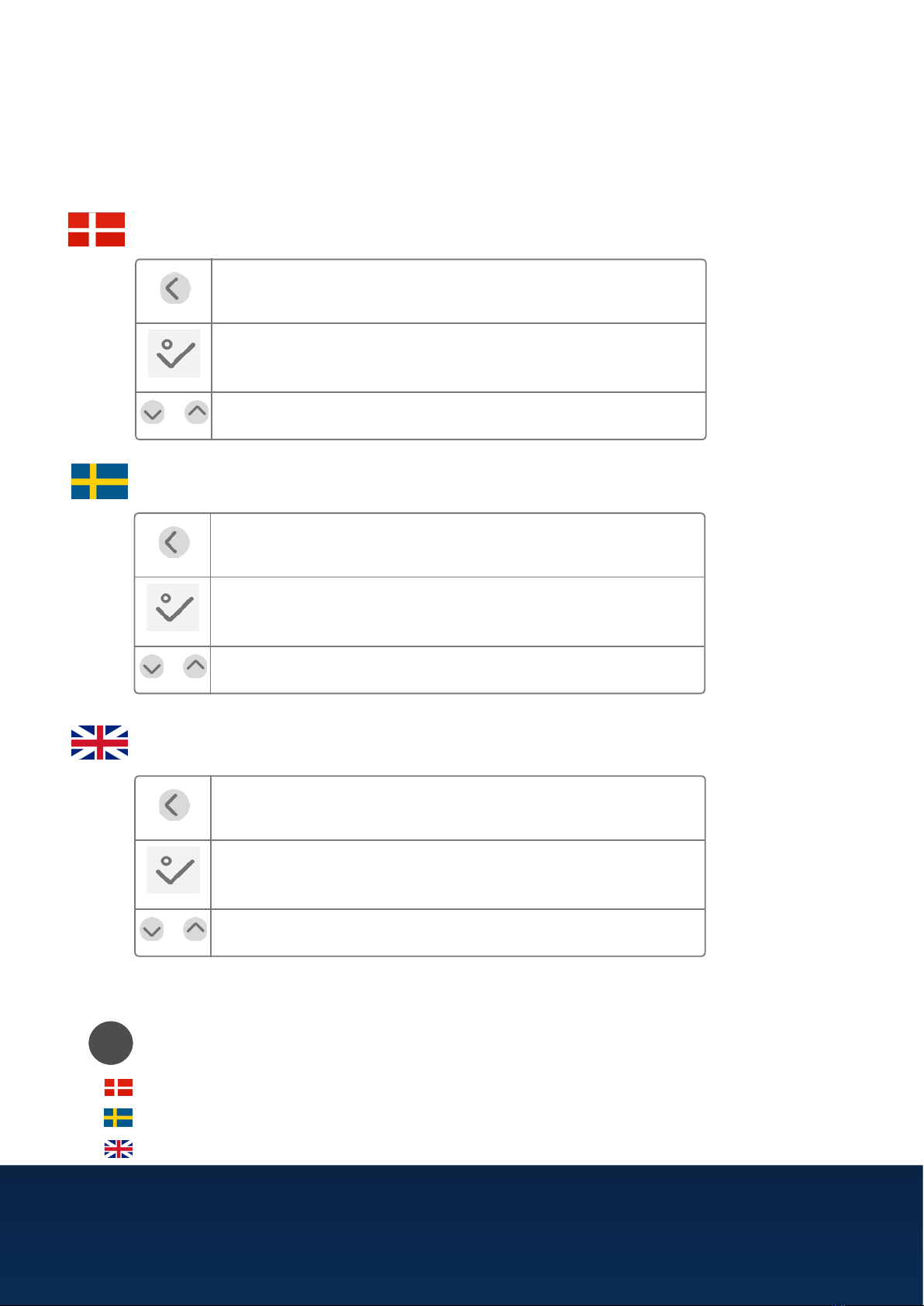Select the small Swedish flag at the bottom
The height and width of the screenshot is (1306, 924).
pyautogui.click(x=118, y=1117)
